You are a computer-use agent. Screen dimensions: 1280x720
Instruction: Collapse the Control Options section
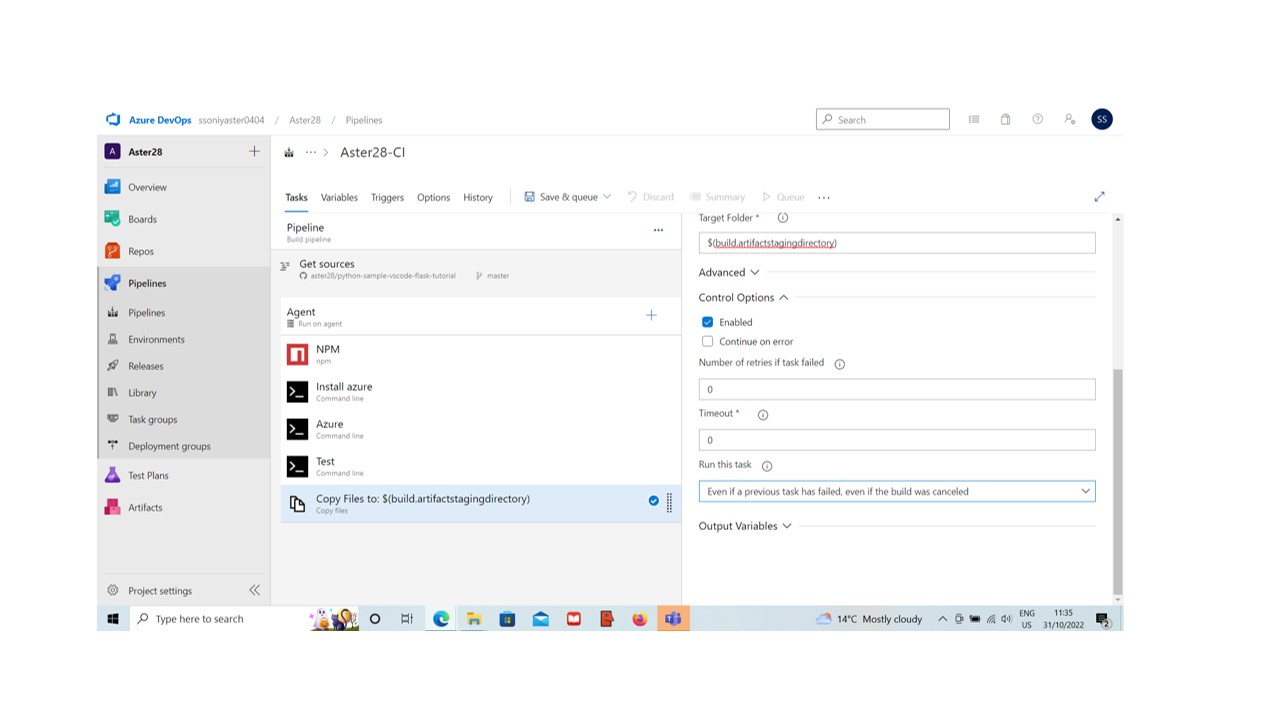[x=744, y=297]
